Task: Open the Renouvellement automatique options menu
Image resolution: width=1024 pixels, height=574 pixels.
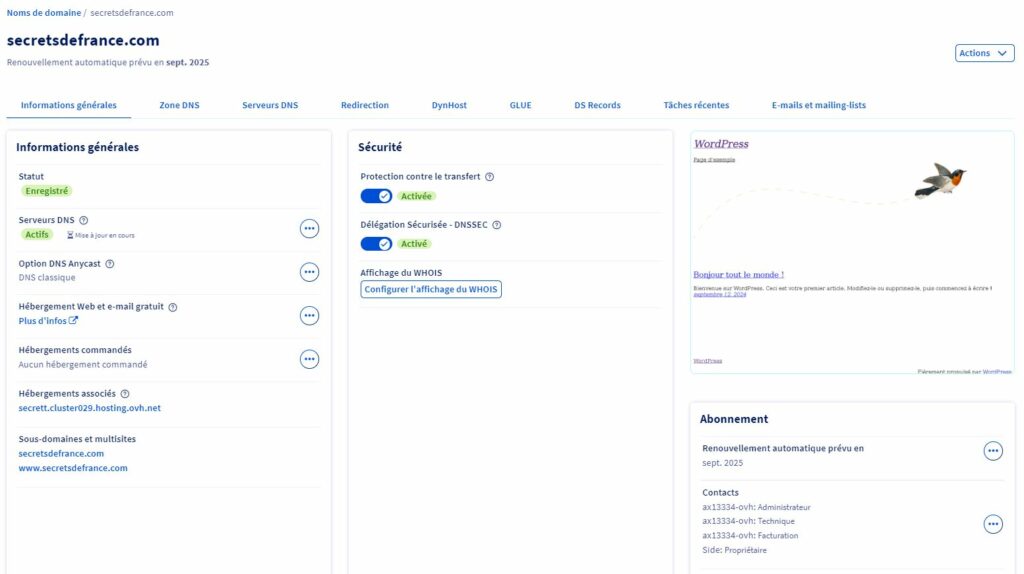Action: 993,451
